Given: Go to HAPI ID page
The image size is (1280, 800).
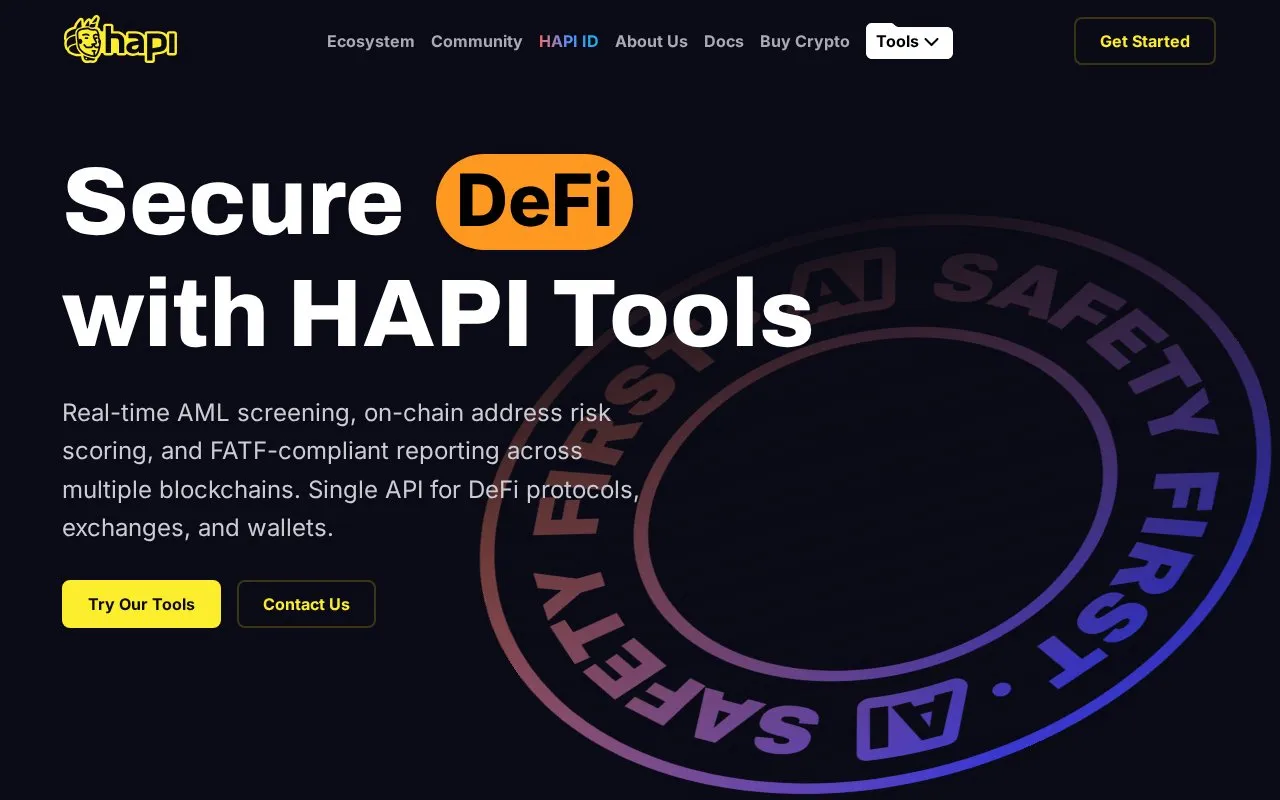Looking at the screenshot, I should tap(568, 41).
